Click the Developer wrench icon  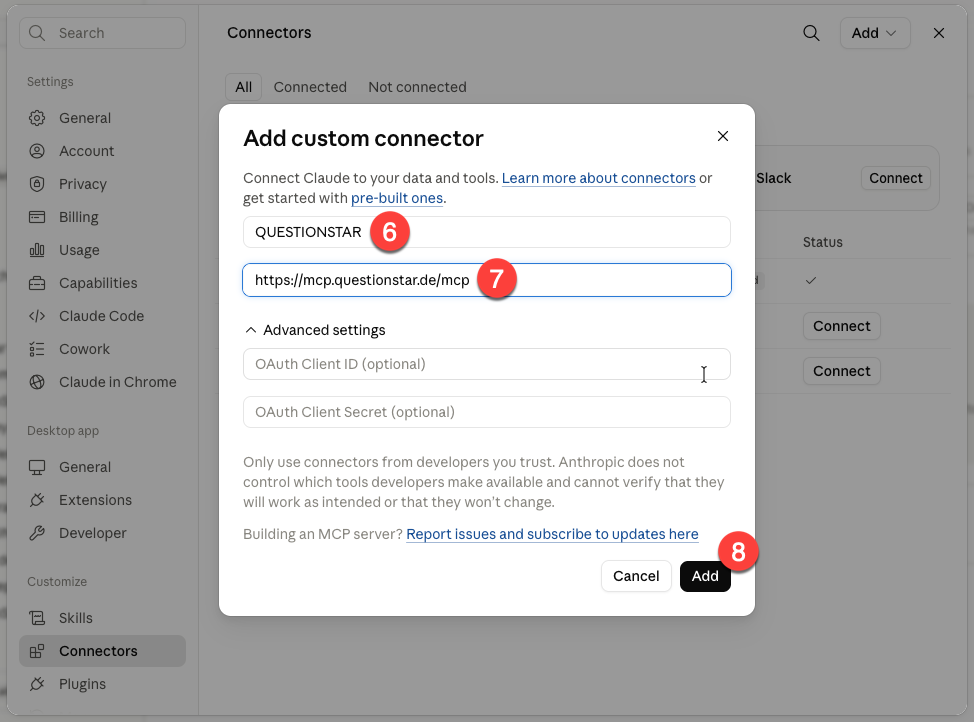[37, 533]
